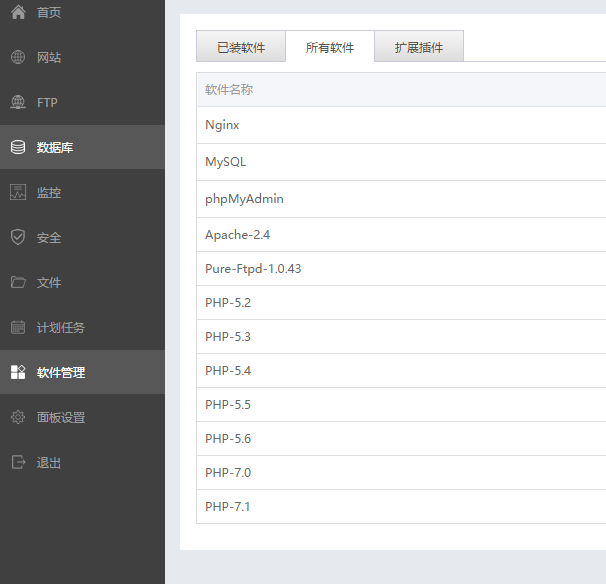Click the calendar icon for 计划任务
The height and width of the screenshot is (584, 606).
(x=18, y=327)
